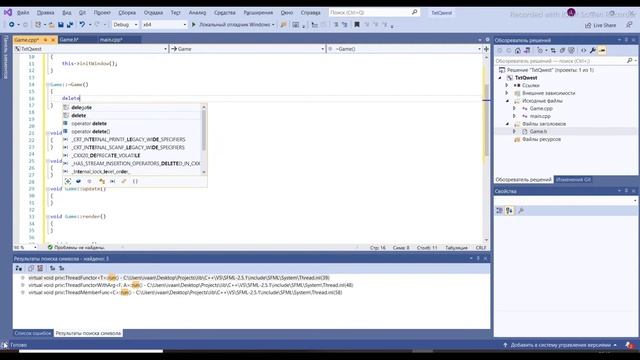Open Properties via wrench icon in Solution Explorer

pos(593,51)
